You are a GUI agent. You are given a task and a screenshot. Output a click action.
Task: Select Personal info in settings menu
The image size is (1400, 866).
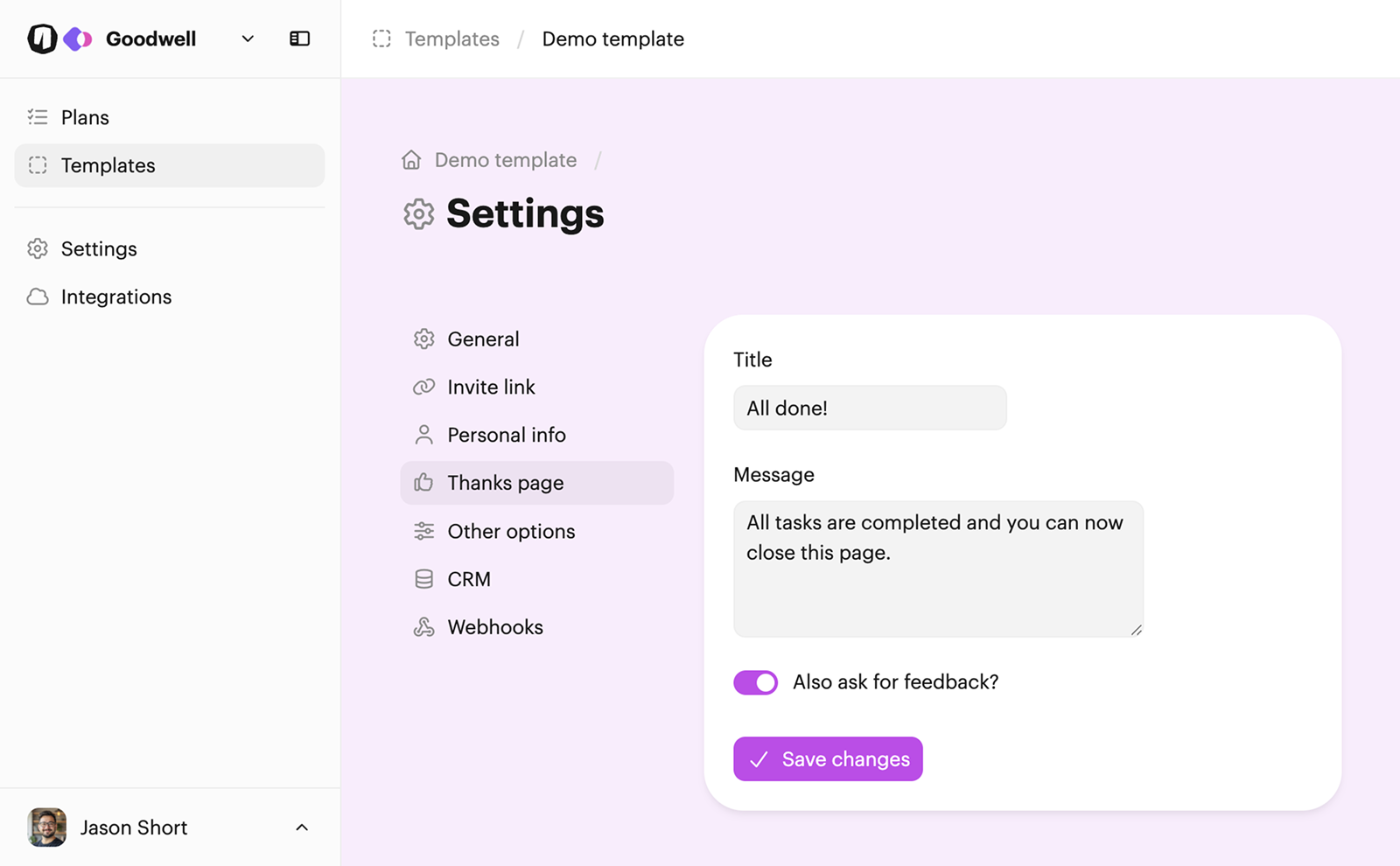pyautogui.click(x=506, y=435)
